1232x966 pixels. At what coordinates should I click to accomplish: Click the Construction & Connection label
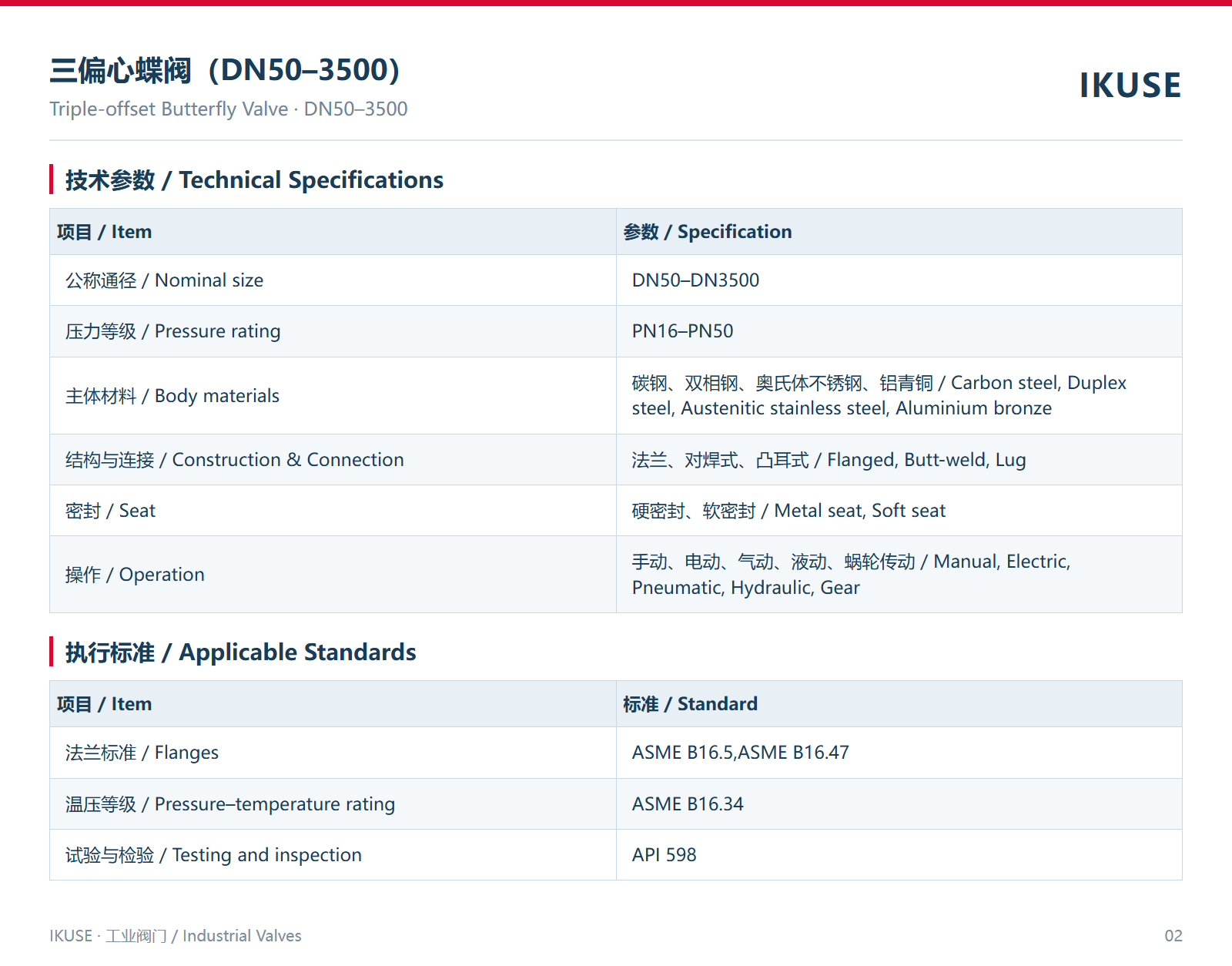pyautogui.click(x=234, y=460)
